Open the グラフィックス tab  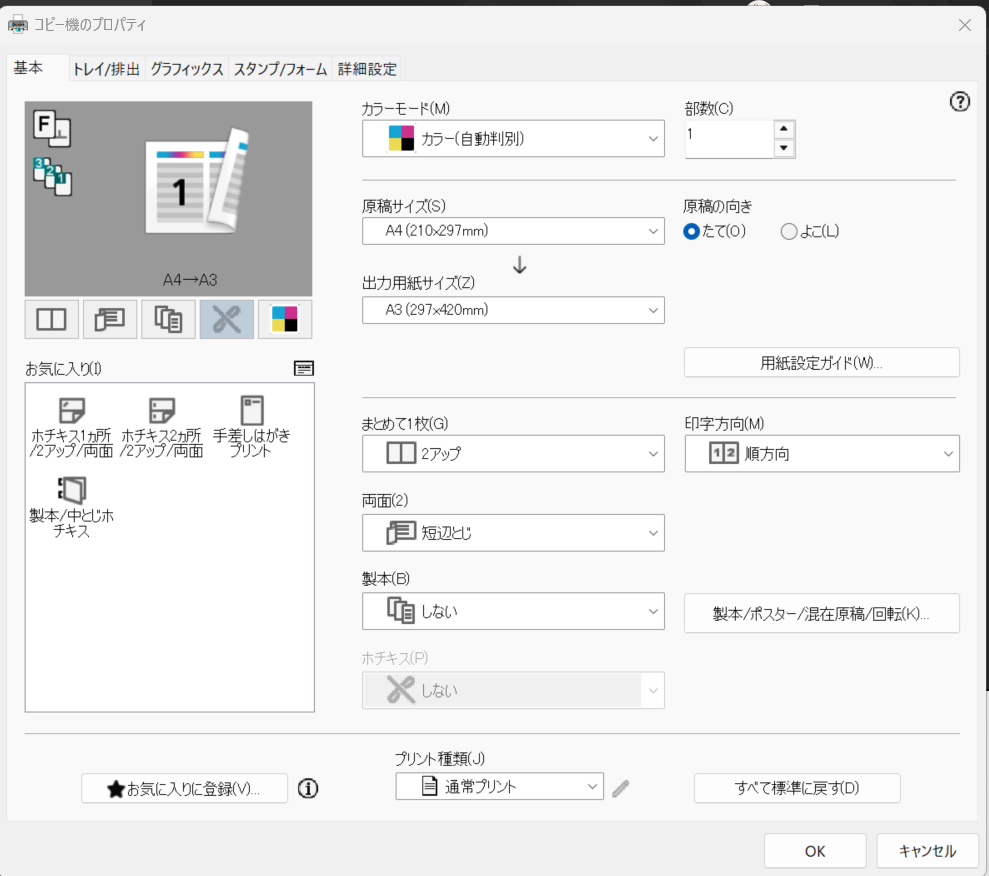coord(186,69)
